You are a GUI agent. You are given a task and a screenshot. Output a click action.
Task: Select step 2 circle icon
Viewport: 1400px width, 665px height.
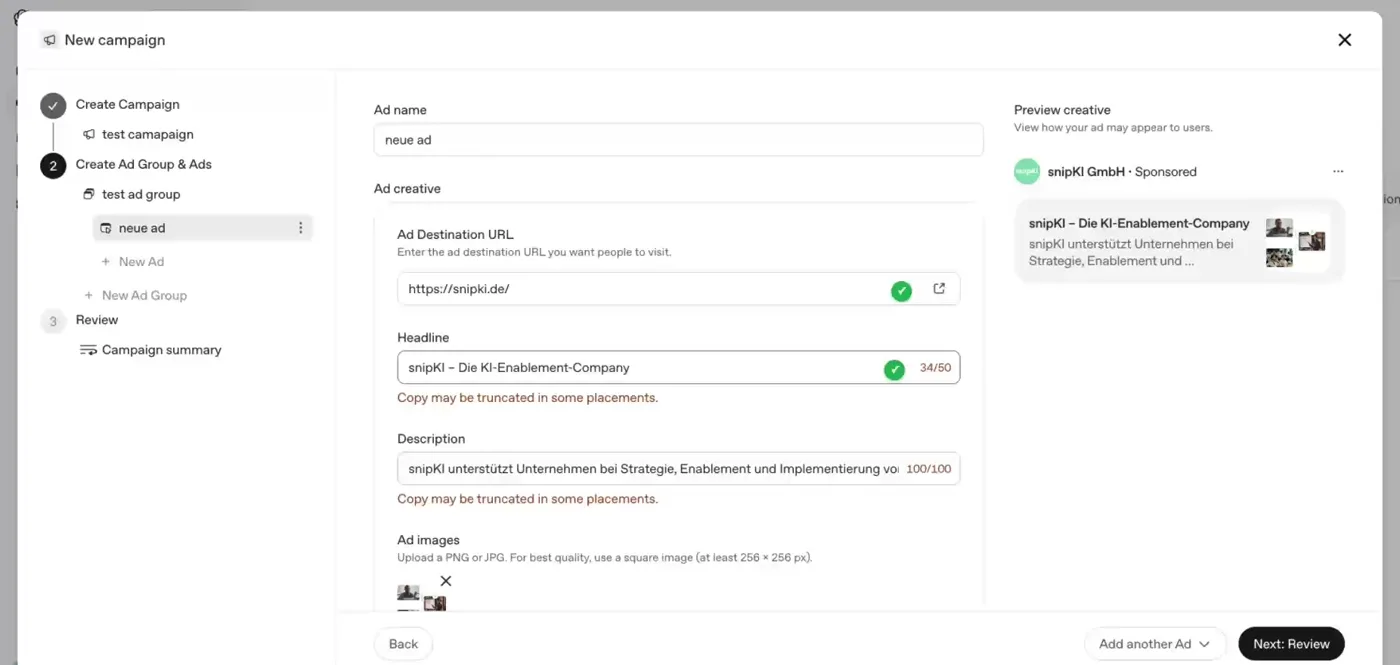pyautogui.click(x=53, y=165)
